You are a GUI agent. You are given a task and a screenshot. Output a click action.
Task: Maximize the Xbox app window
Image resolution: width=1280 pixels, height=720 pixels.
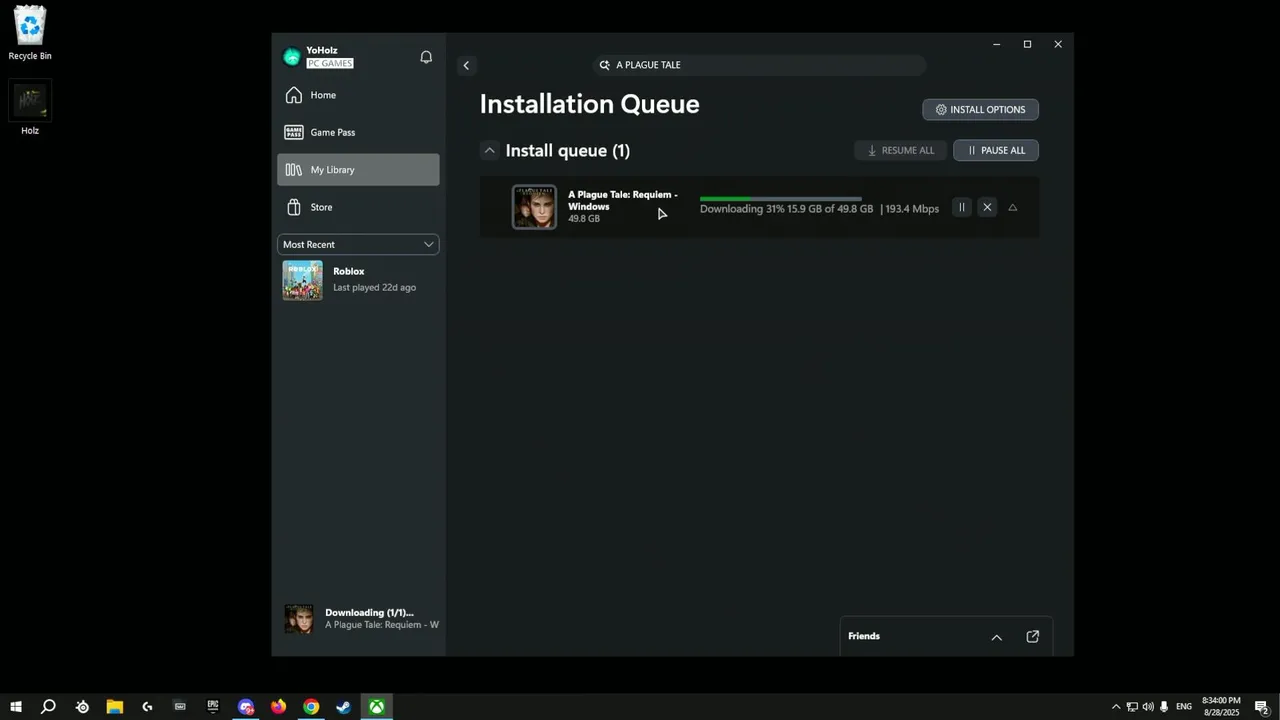click(1027, 44)
